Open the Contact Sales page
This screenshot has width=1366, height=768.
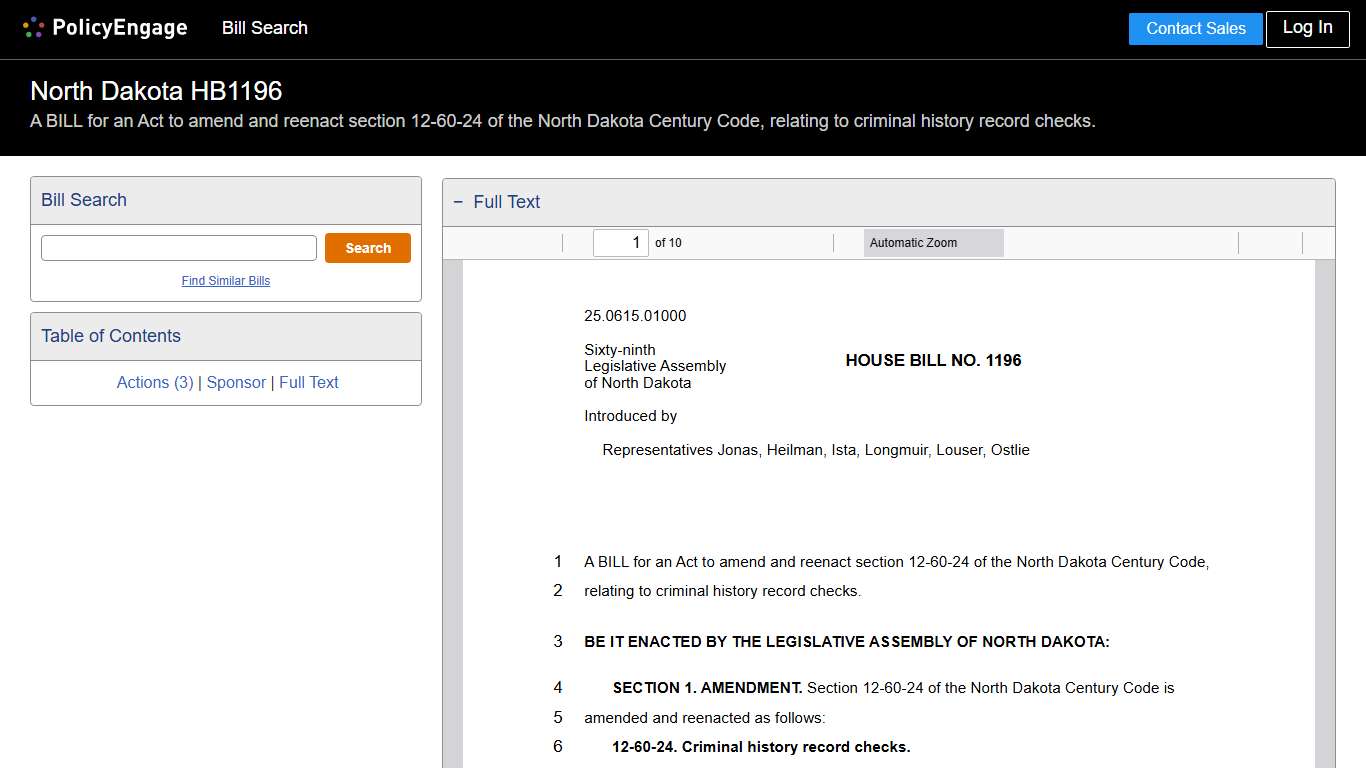pos(1195,28)
